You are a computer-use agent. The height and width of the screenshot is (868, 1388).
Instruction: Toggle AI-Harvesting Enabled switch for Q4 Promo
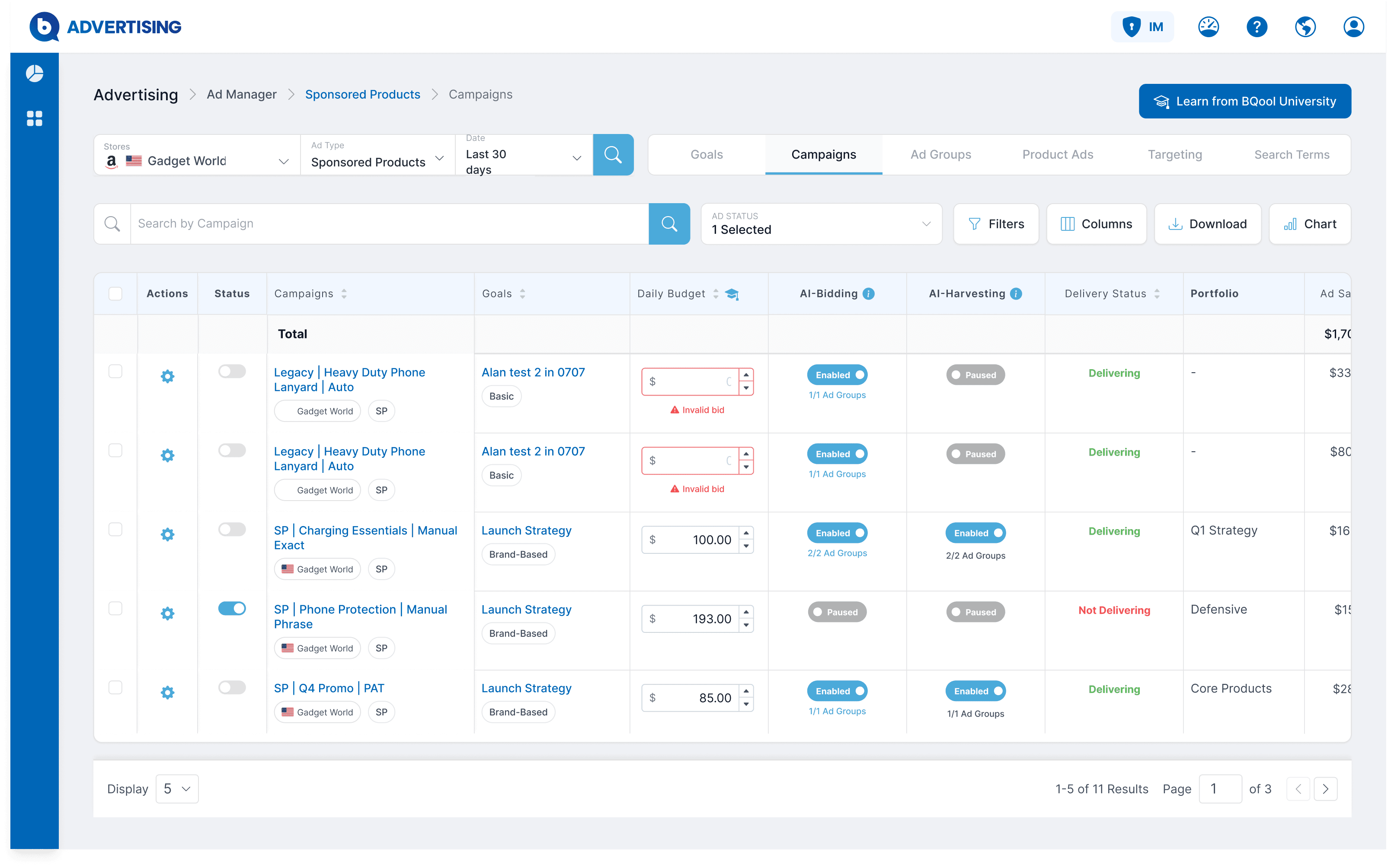[975, 691]
